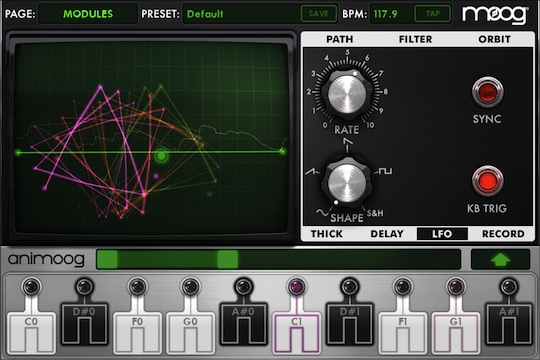Image resolution: width=540 pixels, height=360 pixels.
Task: Toggle the SYNC red button
Action: click(x=487, y=92)
